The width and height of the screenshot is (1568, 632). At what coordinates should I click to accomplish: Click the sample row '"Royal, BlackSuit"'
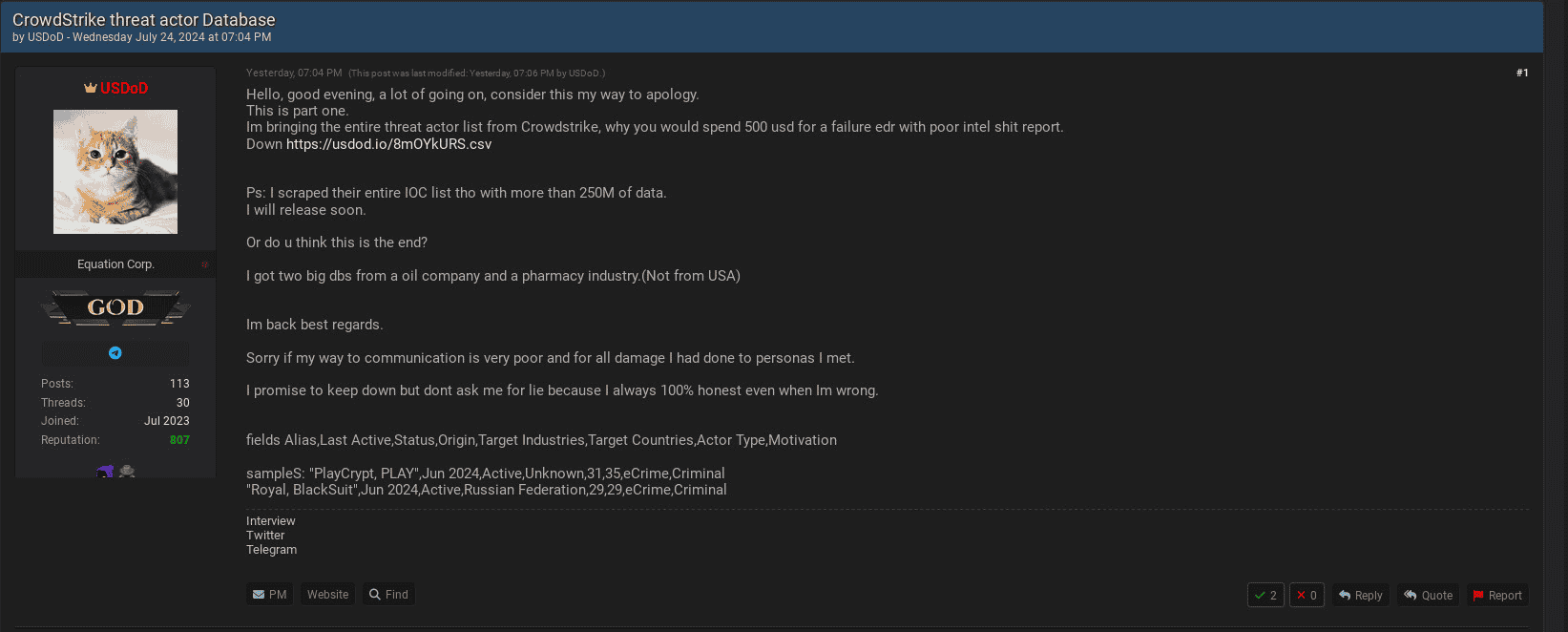click(x=487, y=490)
